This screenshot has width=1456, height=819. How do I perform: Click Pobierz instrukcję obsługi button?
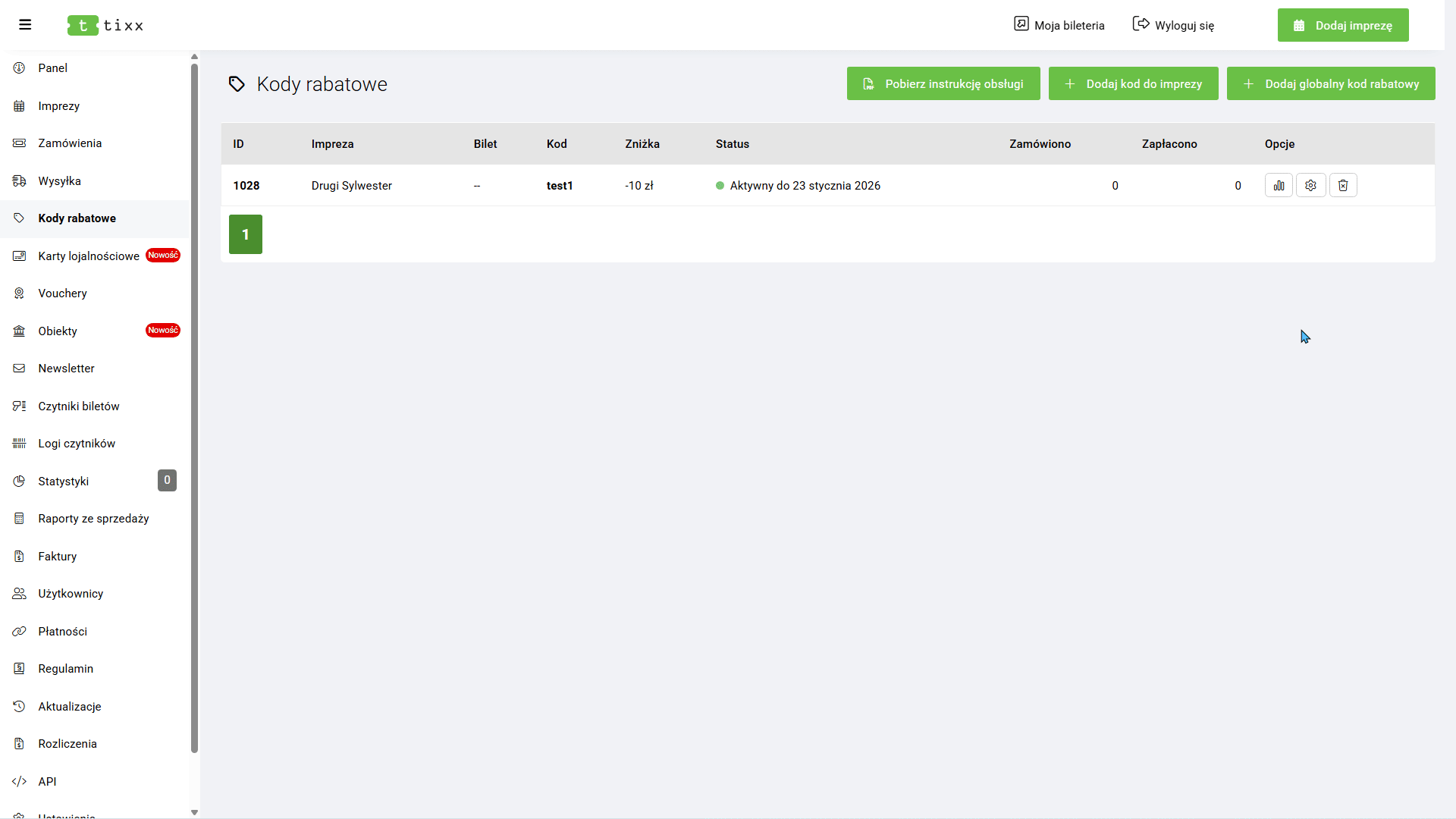(943, 83)
